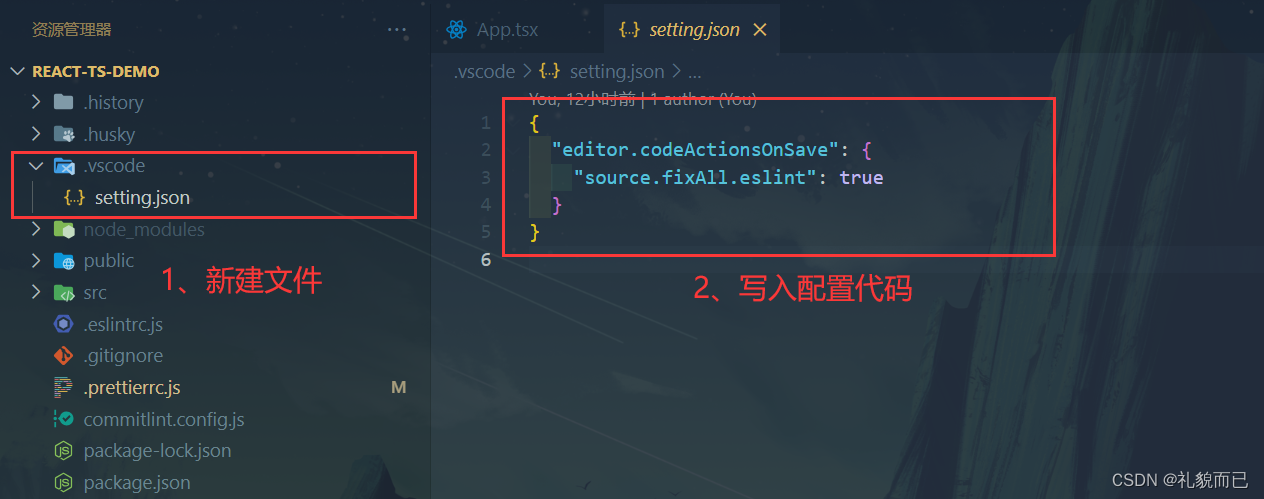Screen dimensions: 1264x499
Task: Click the author CodeLens annotation
Action: tap(642, 99)
